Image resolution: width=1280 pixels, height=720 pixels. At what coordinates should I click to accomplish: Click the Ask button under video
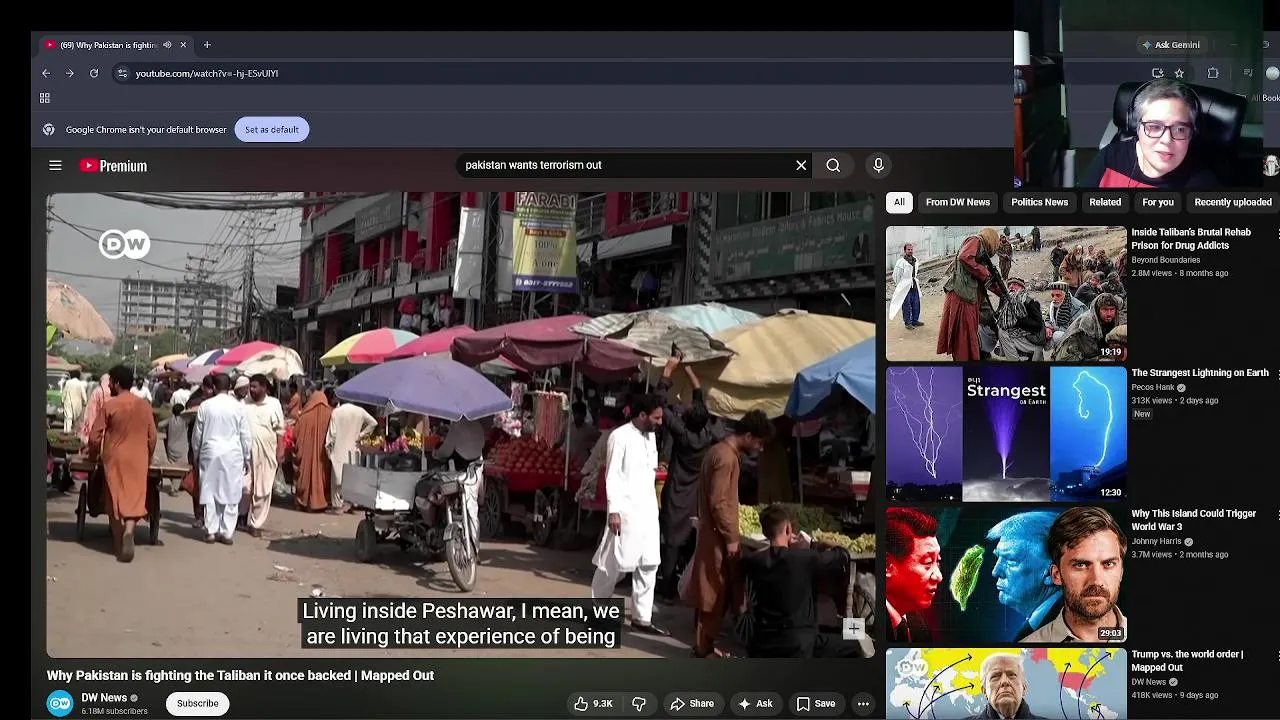tap(755, 704)
